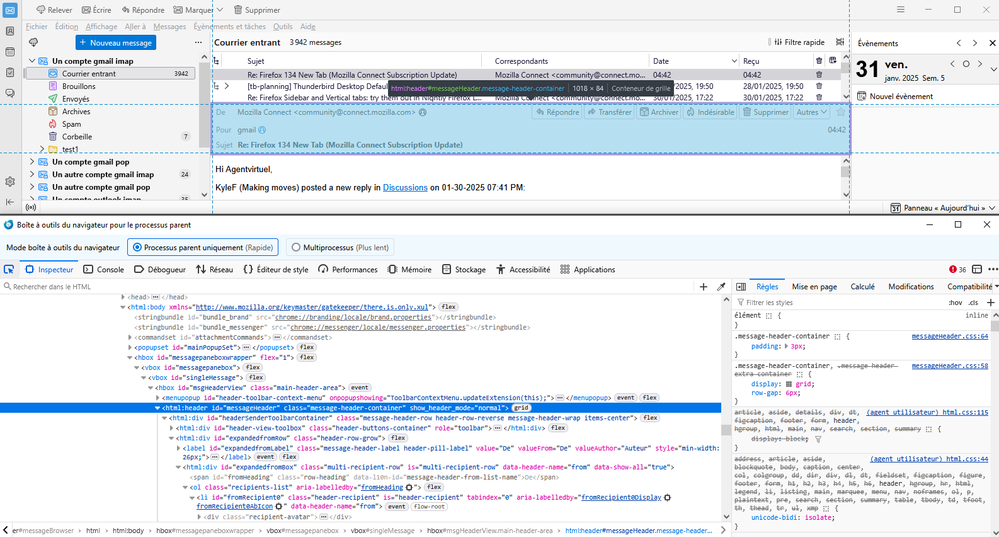Open the column picker icon in message list
Image resolution: width=999 pixels, height=537 pixels.
(833, 61)
